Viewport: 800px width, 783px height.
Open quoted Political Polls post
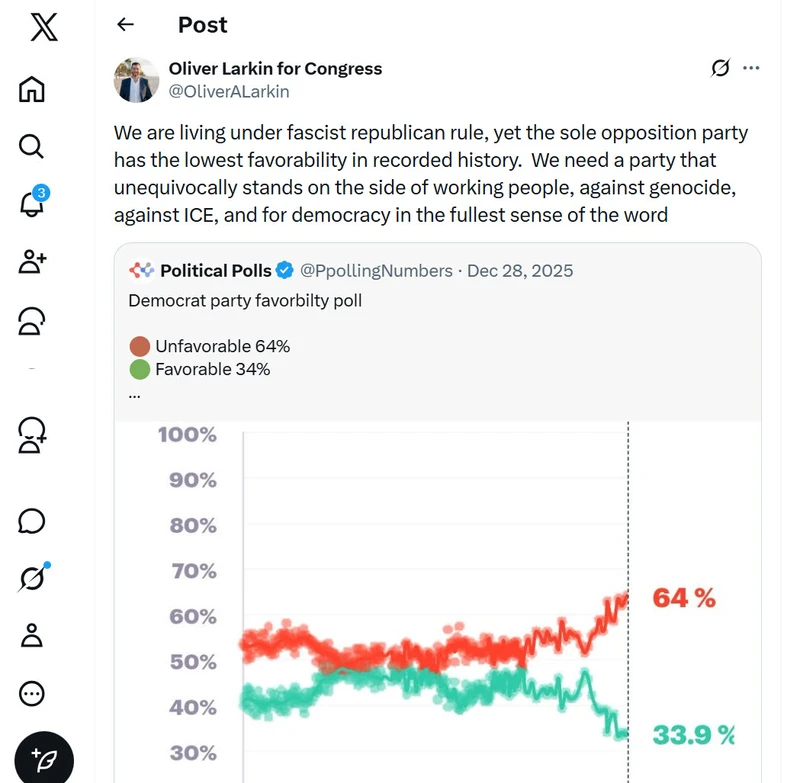coord(438,332)
